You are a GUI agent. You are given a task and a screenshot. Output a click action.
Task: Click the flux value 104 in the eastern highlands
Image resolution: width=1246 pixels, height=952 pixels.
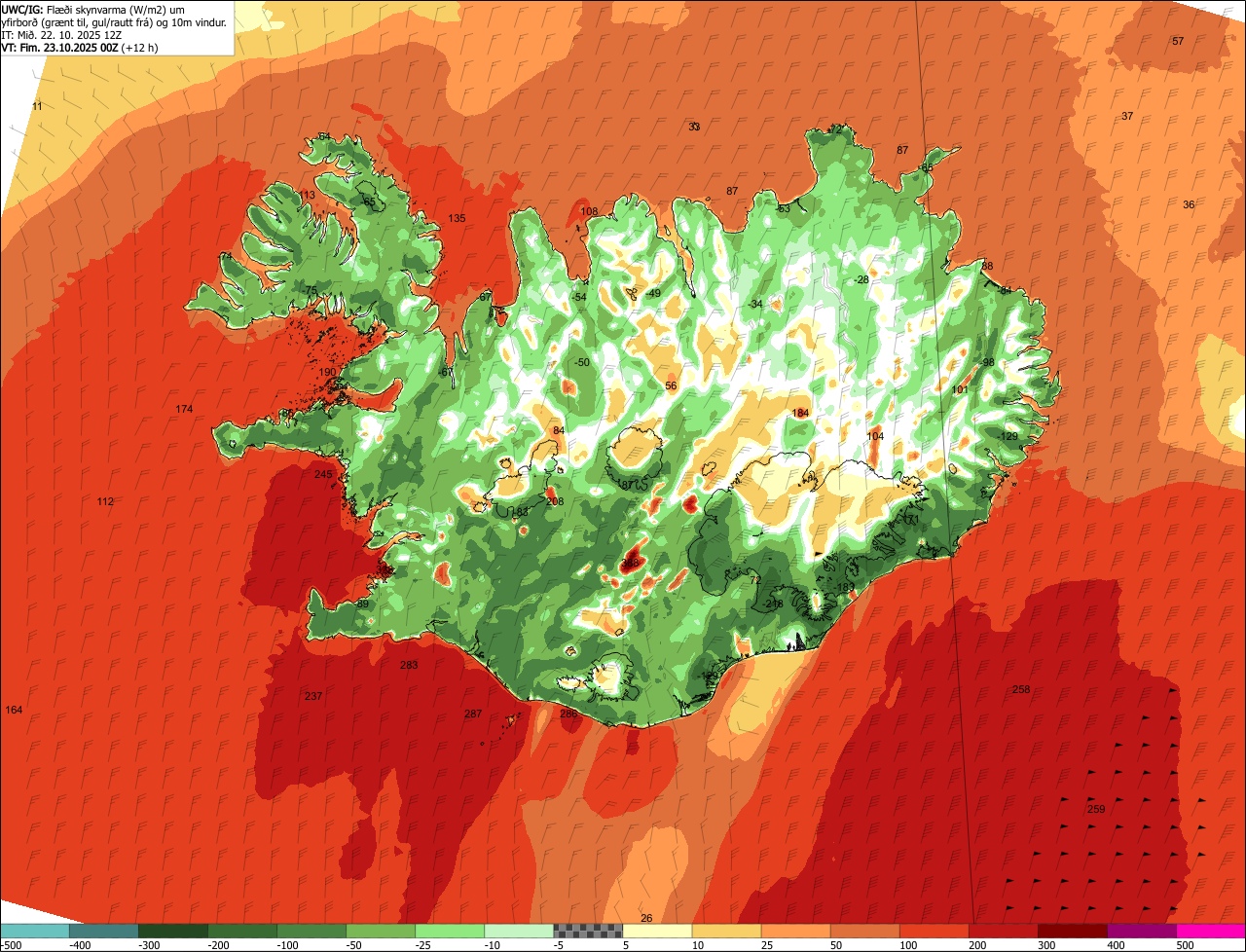(875, 436)
